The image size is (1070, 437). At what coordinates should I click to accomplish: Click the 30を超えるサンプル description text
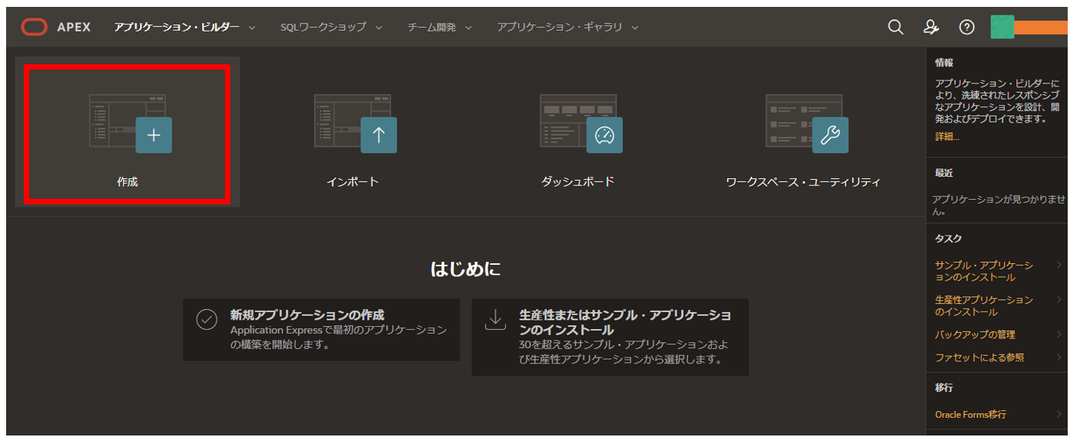(x=624, y=351)
